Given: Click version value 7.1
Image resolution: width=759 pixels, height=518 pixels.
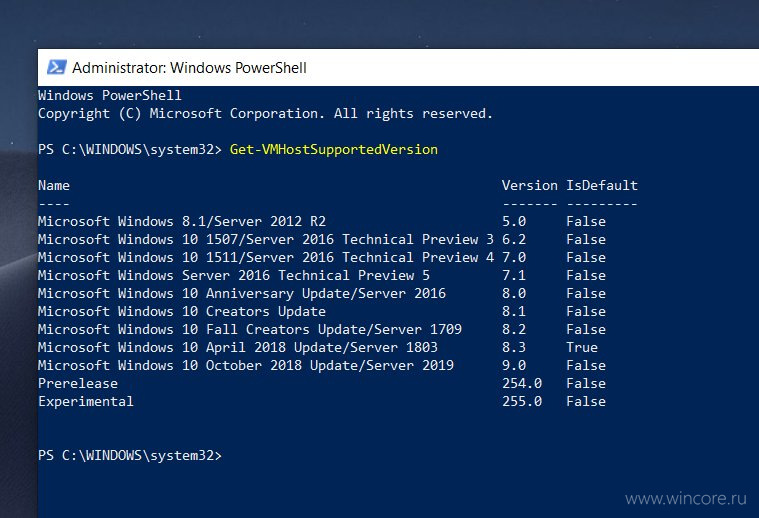Looking at the screenshot, I should coord(514,275).
